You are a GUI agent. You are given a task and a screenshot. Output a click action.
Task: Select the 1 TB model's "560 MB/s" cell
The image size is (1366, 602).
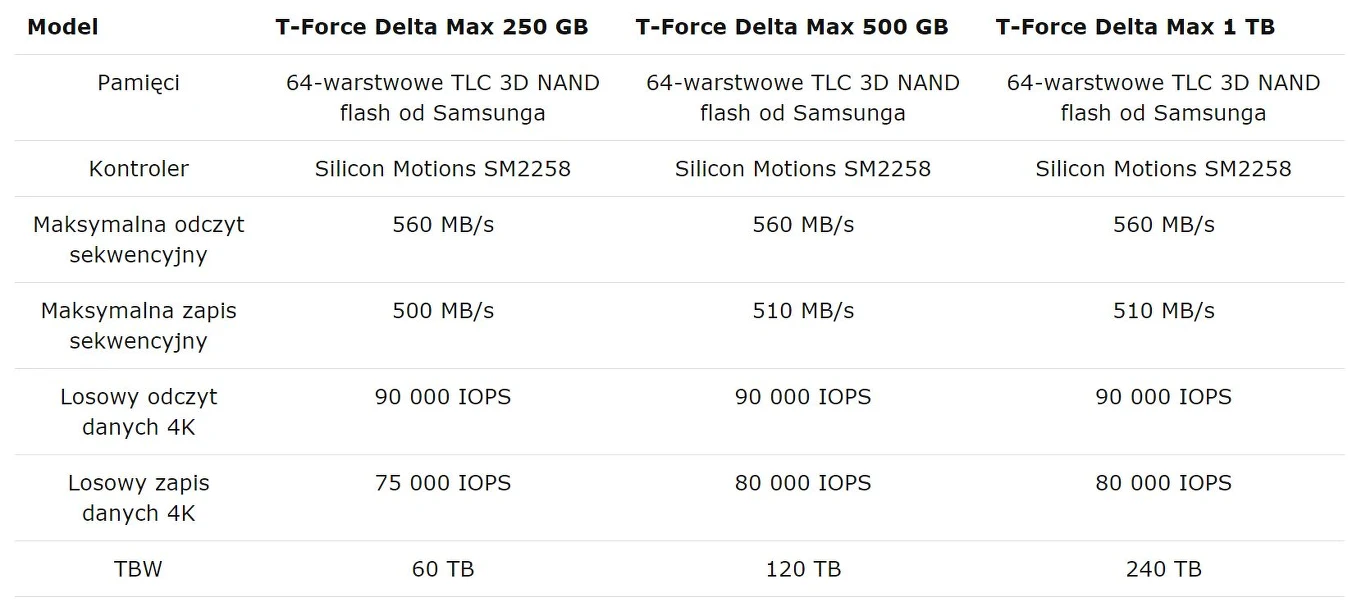(1163, 225)
